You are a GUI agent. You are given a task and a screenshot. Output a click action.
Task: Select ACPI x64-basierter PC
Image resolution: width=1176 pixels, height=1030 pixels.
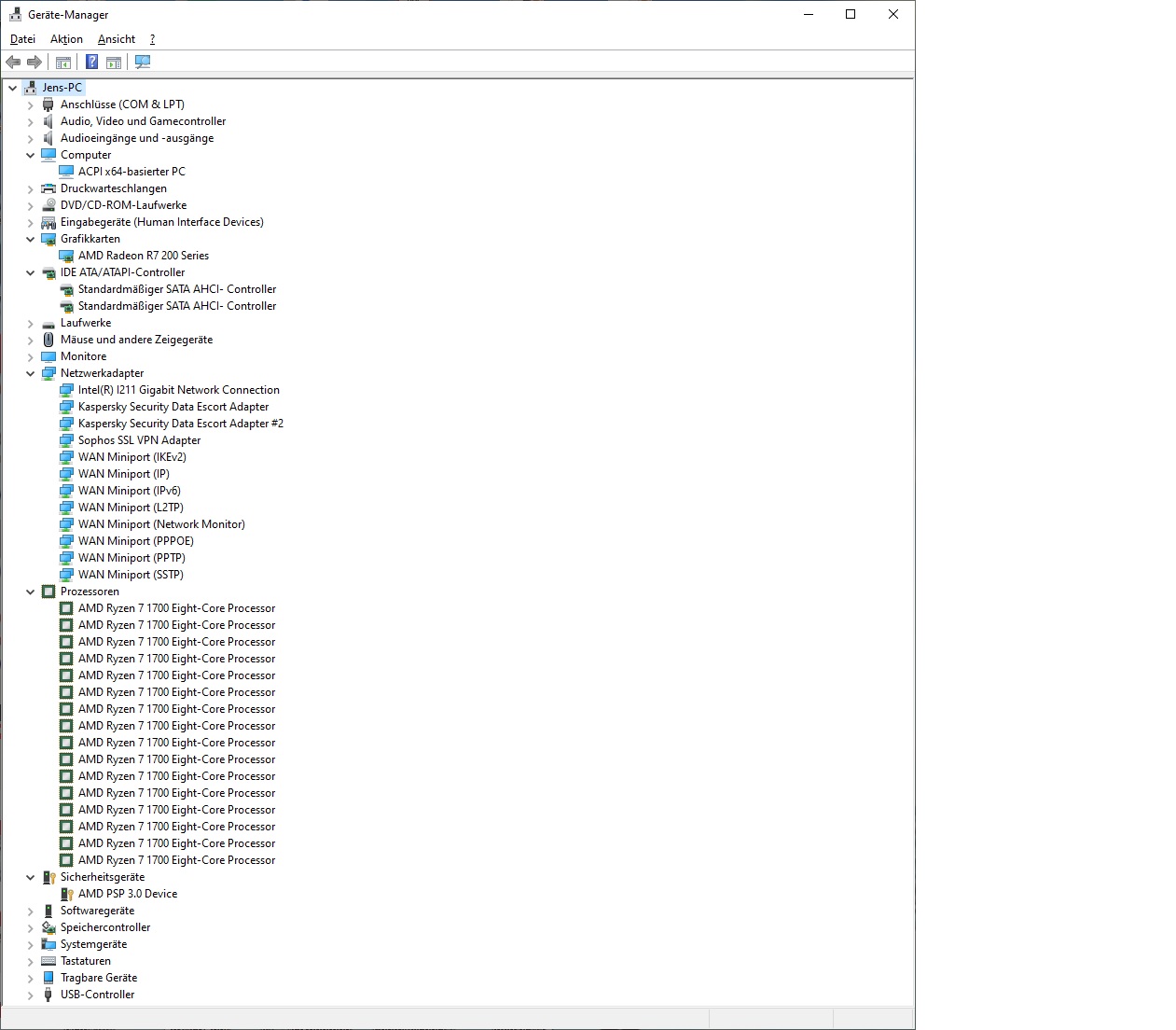(x=131, y=172)
